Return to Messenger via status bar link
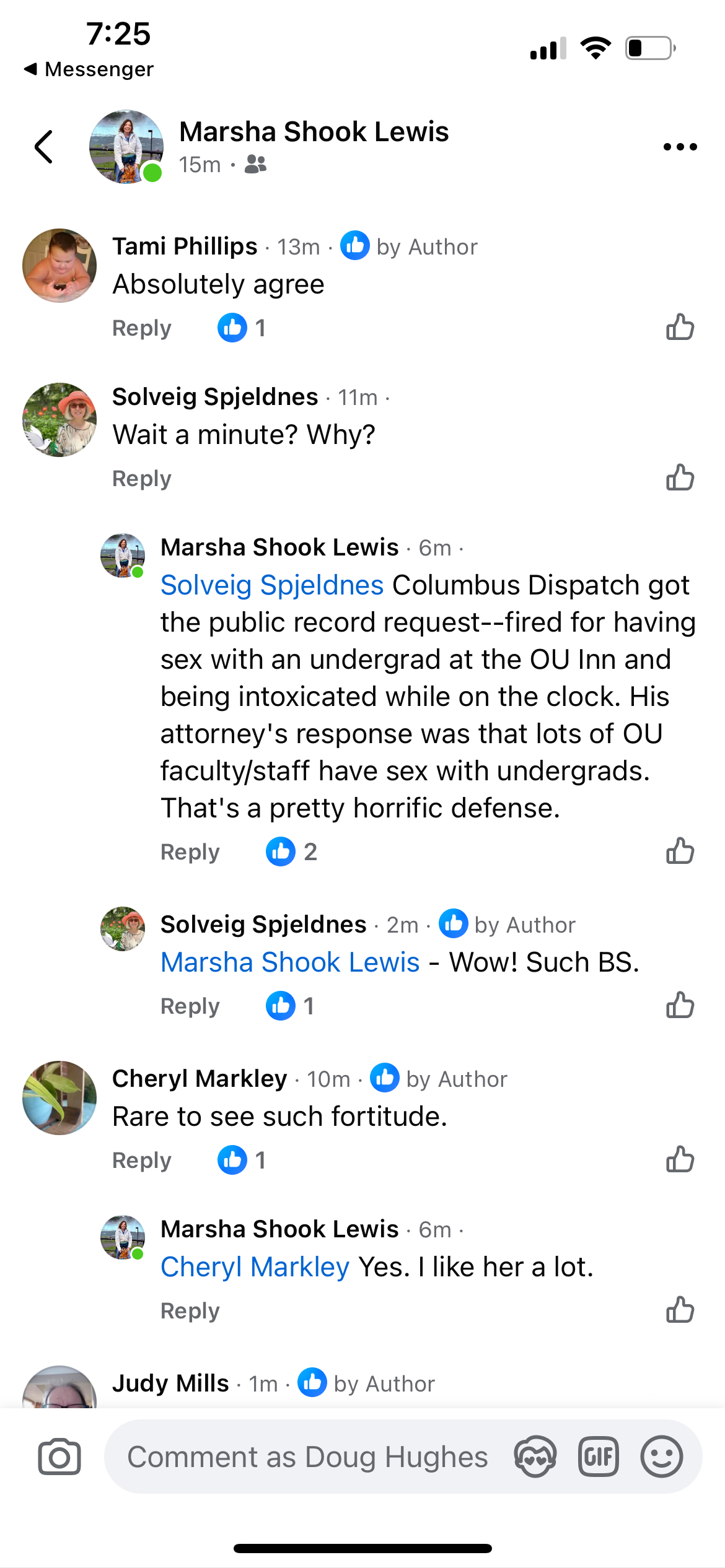Image resolution: width=725 pixels, height=1568 pixels. [x=89, y=69]
